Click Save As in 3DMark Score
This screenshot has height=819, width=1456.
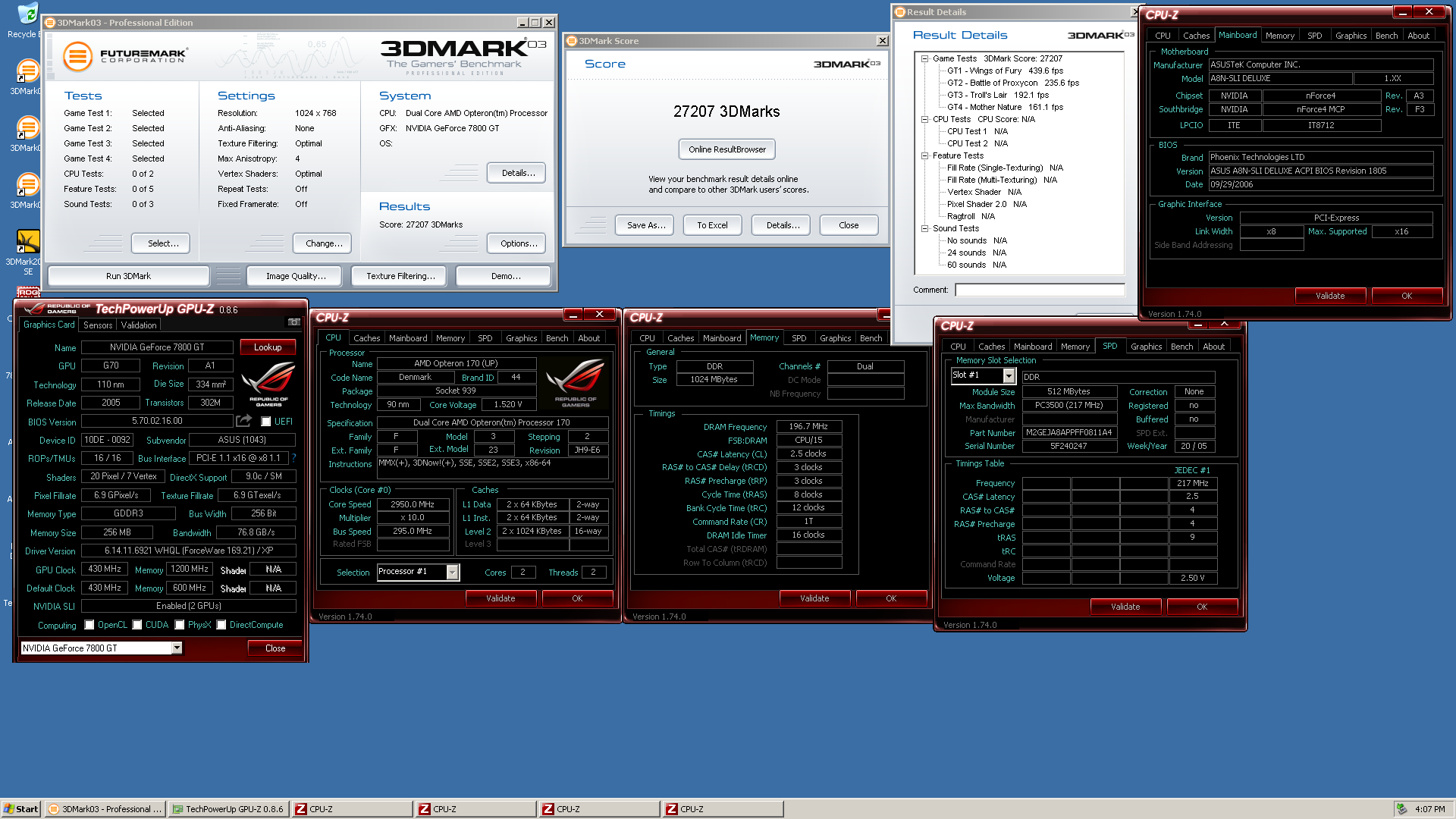[646, 225]
